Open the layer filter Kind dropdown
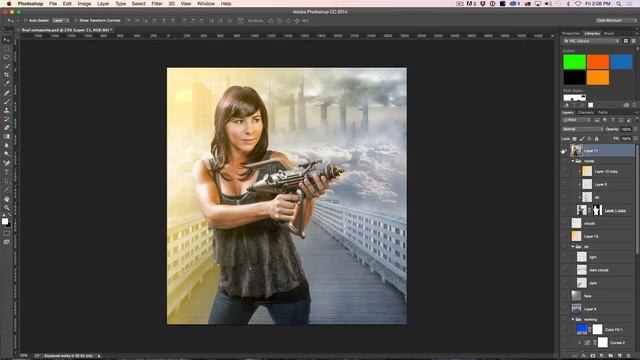This screenshot has height=360, width=640. (576, 120)
